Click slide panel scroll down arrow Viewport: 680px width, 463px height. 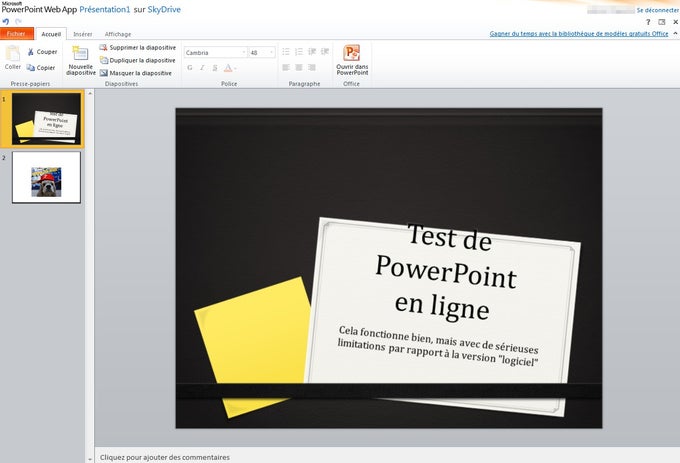click(x=90, y=459)
